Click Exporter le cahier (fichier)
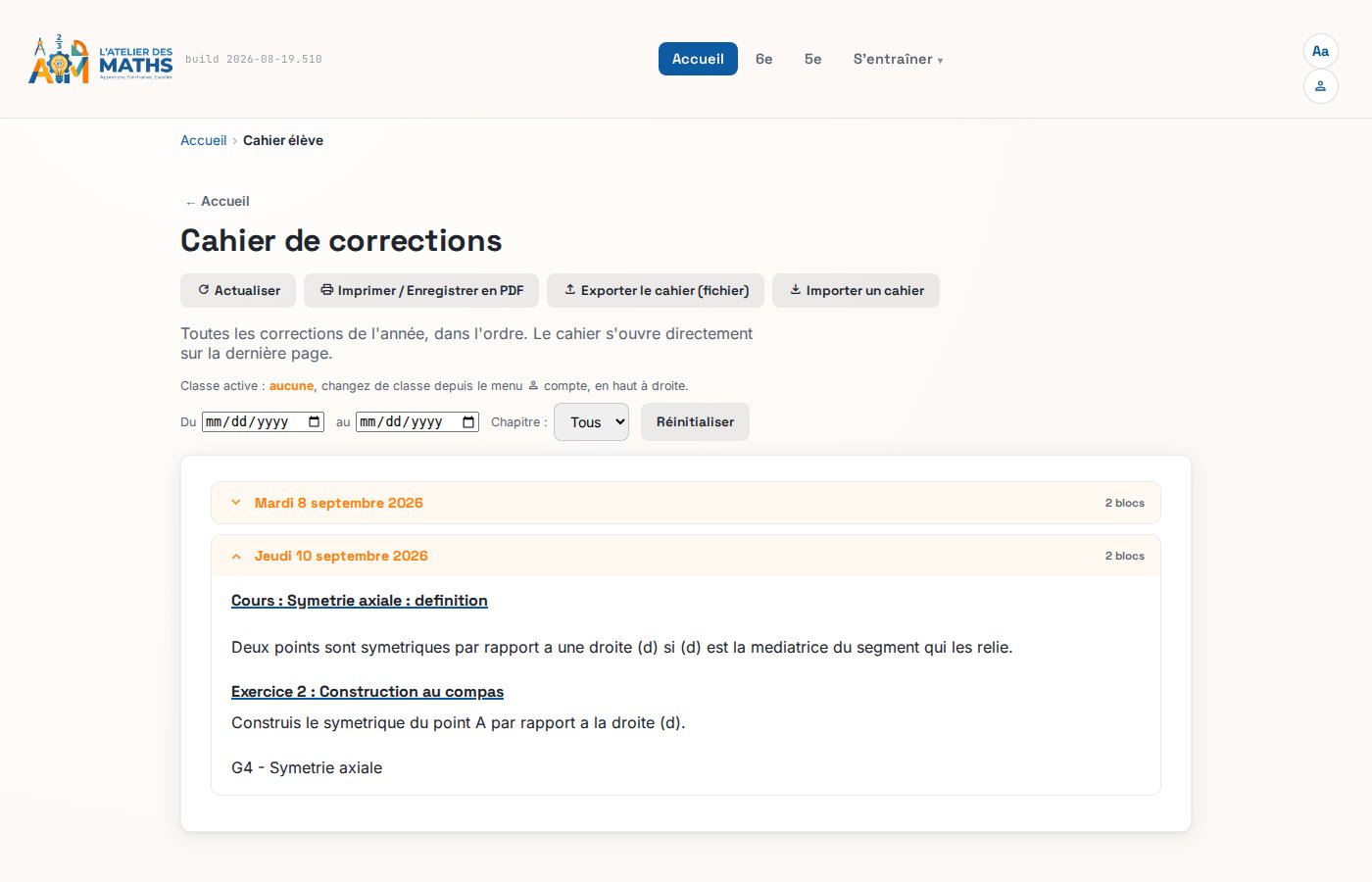The height and width of the screenshot is (882, 1372). 656,290
